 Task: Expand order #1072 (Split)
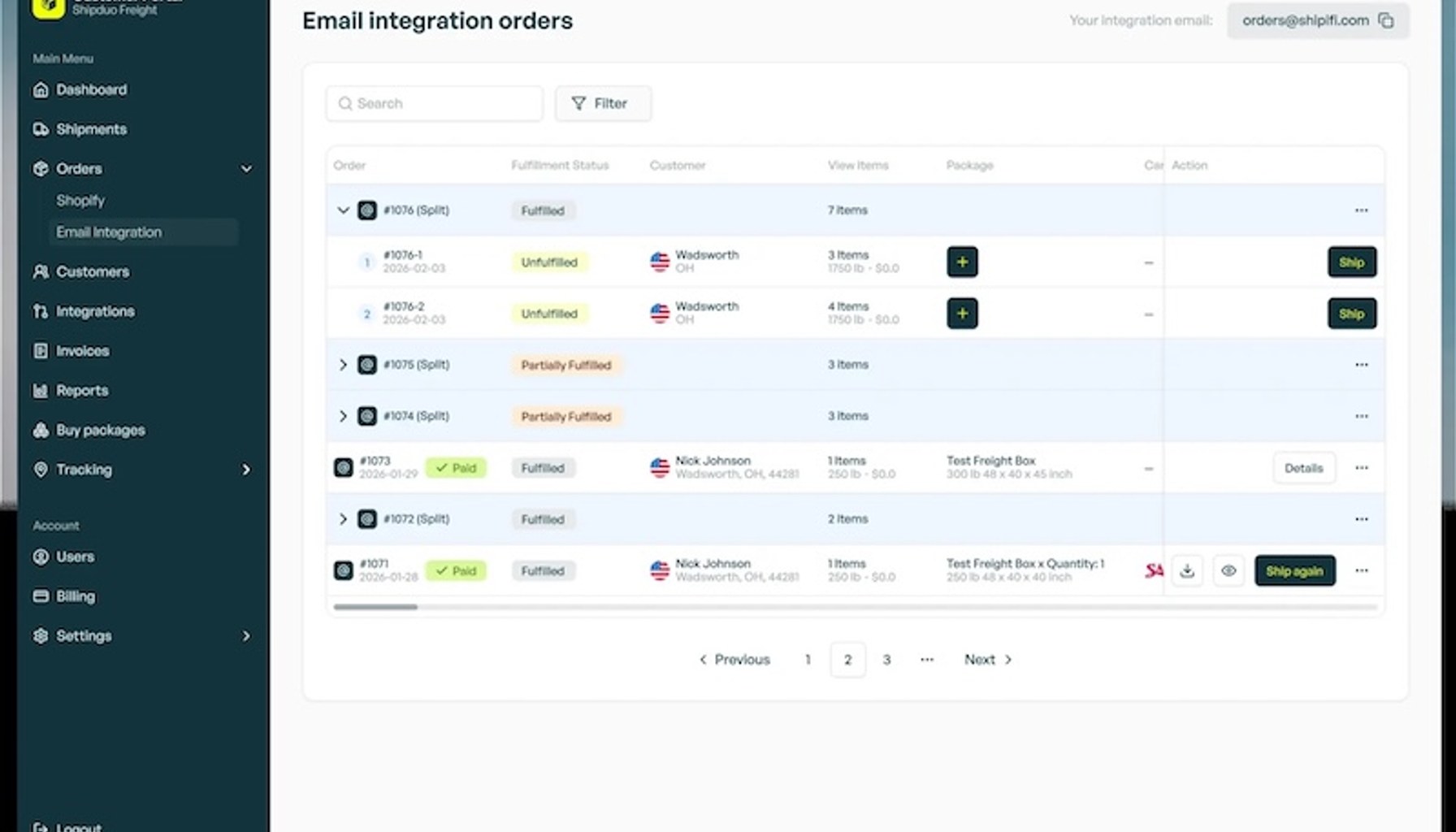(343, 519)
